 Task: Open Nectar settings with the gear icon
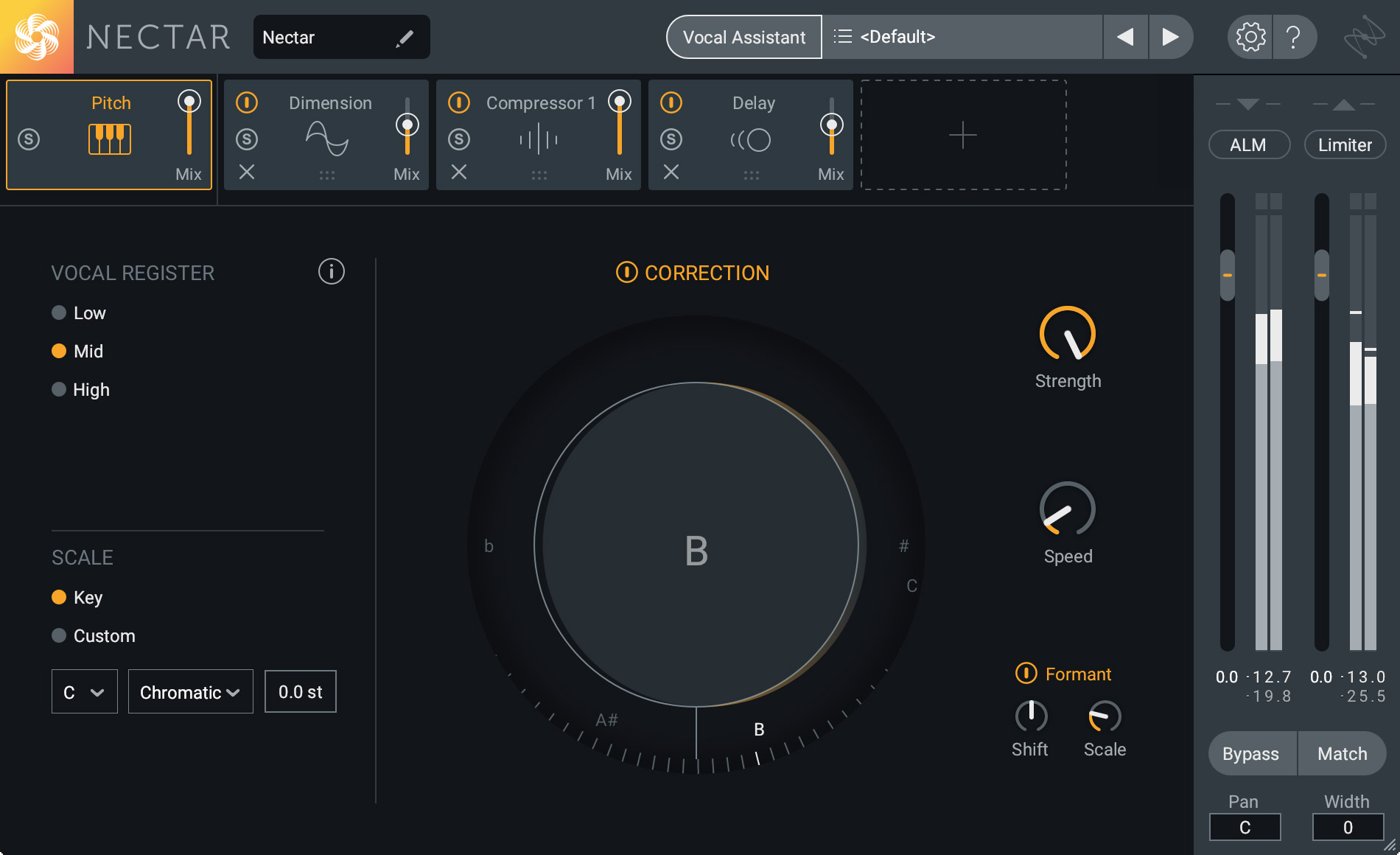[x=1249, y=37]
